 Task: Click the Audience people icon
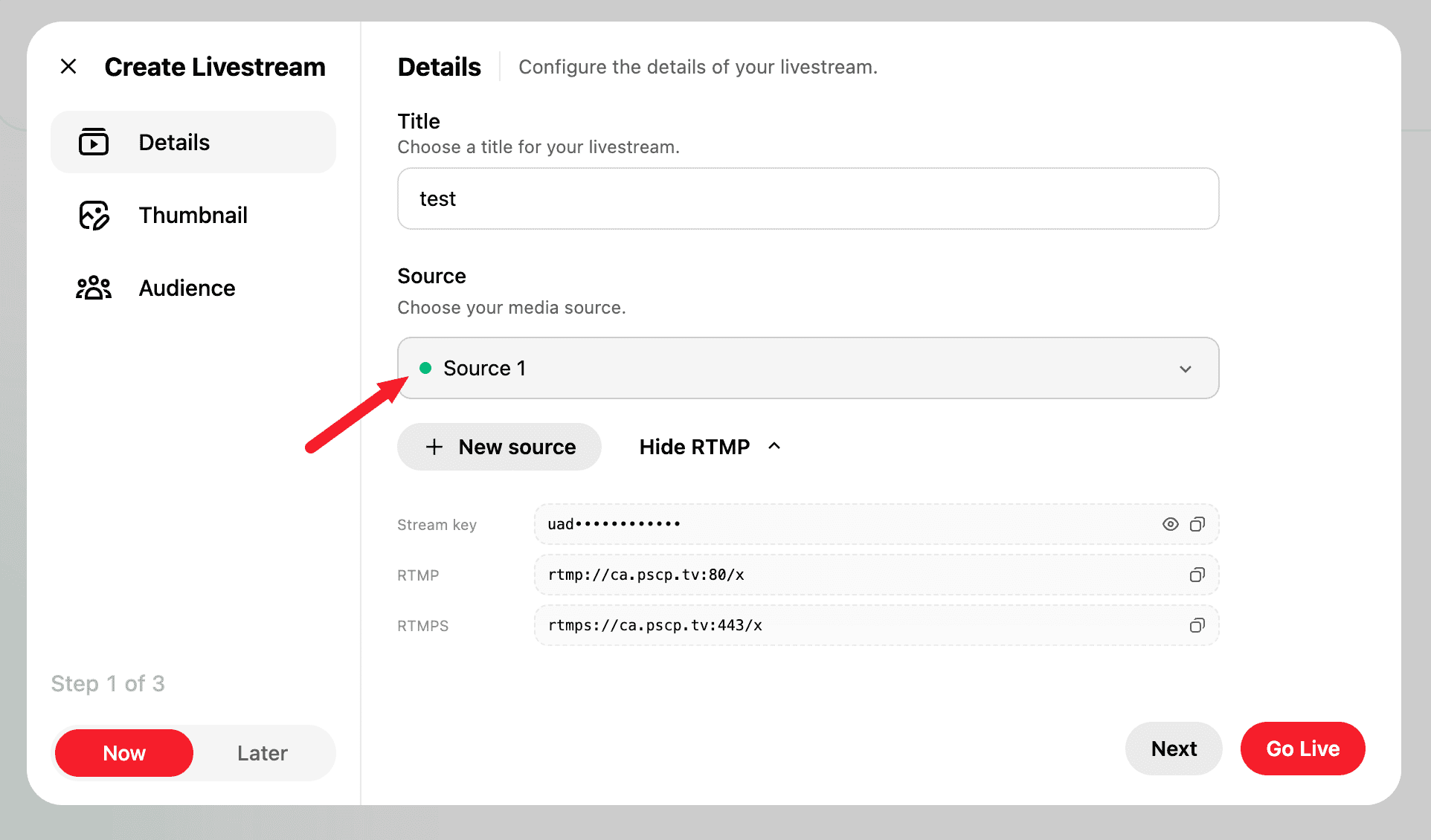tap(94, 288)
